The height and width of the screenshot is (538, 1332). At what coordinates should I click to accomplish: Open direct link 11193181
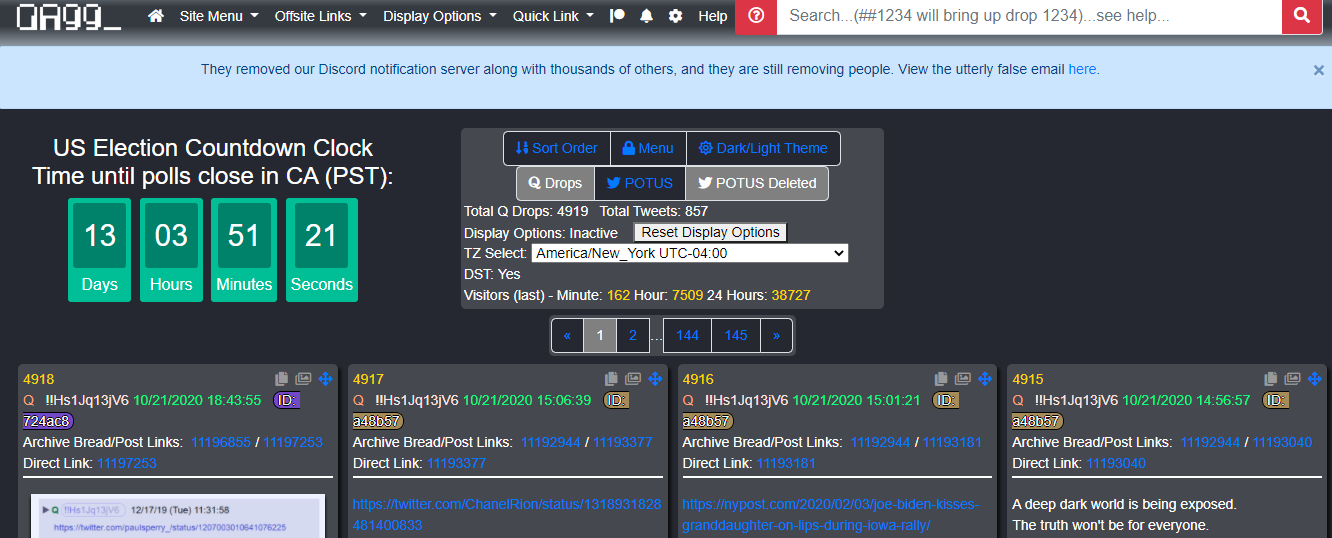click(786, 463)
